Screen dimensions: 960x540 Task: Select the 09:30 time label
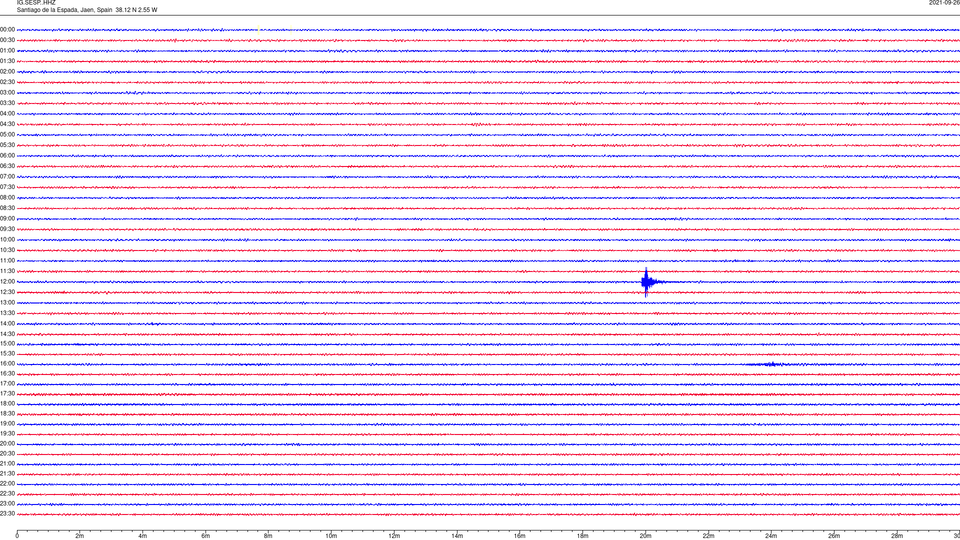(x=7, y=229)
